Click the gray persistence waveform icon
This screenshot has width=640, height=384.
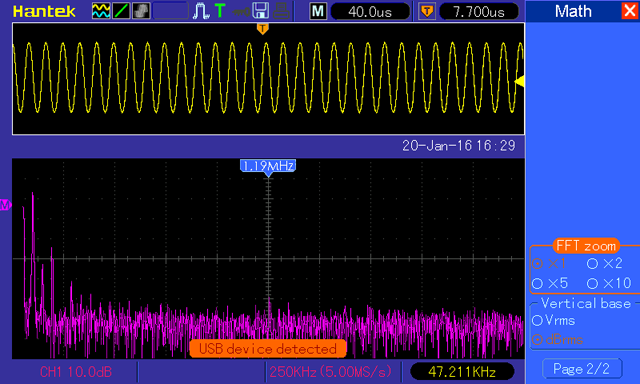141,11
